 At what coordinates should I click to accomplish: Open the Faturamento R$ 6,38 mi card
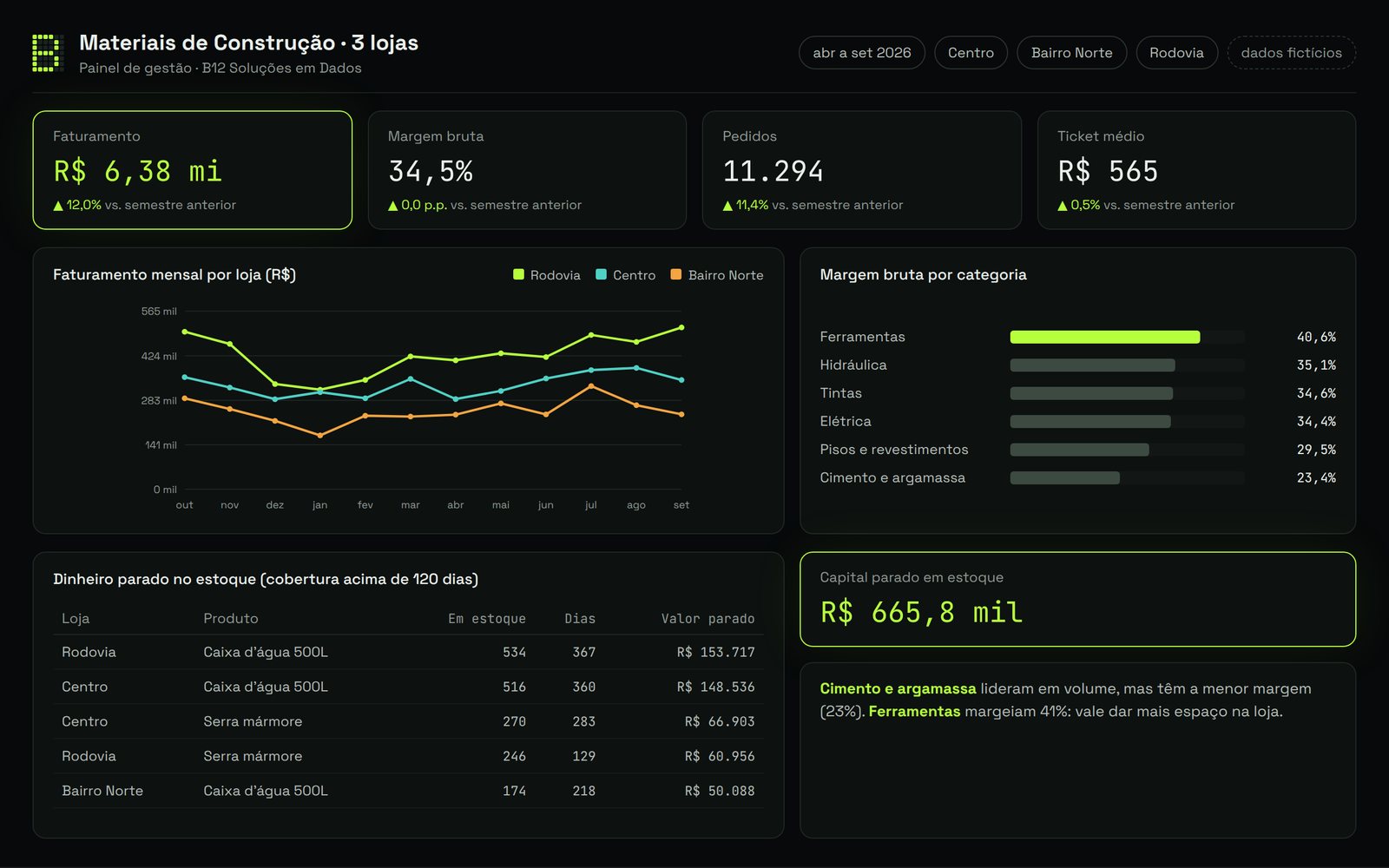193,170
